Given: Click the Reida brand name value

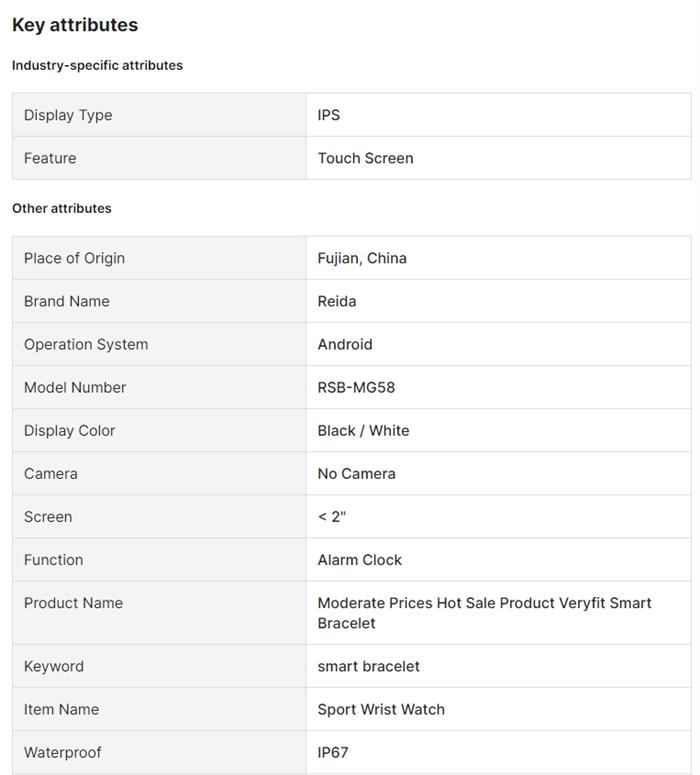Looking at the screenshot, I should (x=337, y=301).
